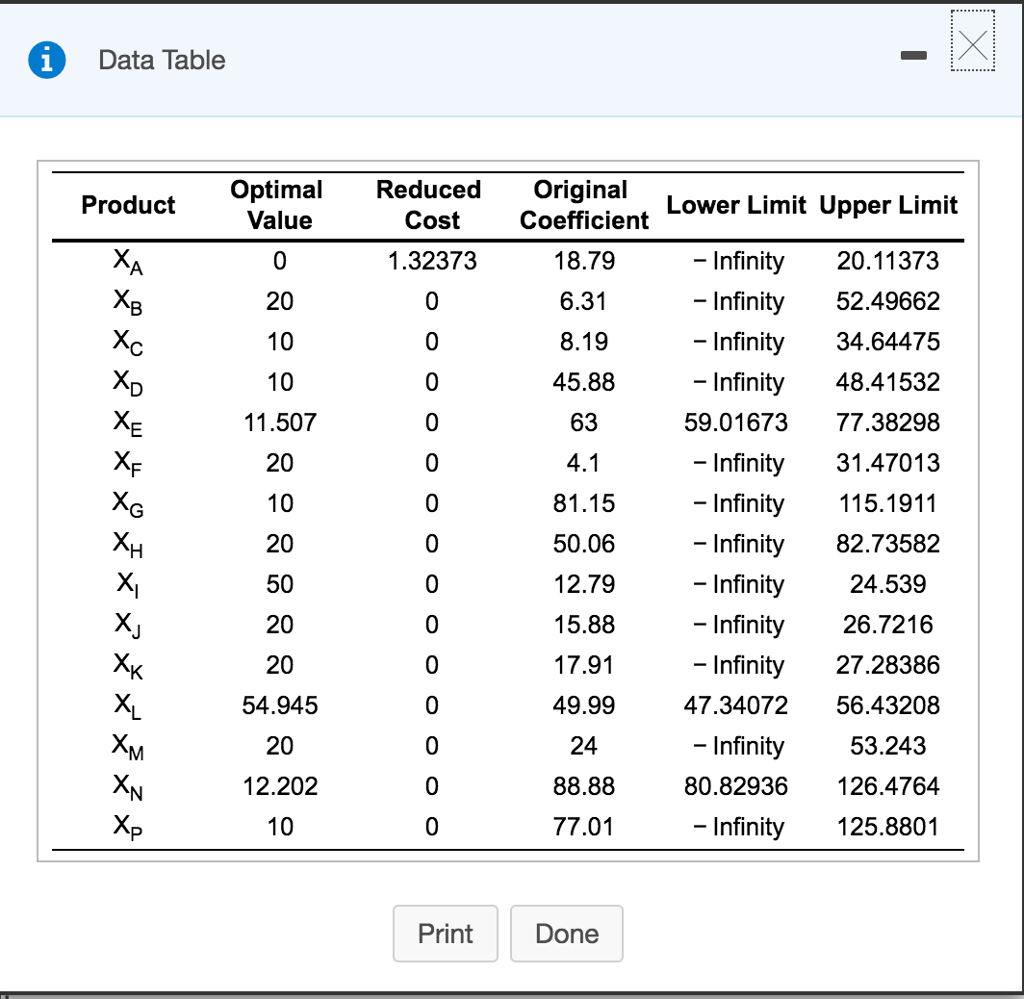The height and width of the screenshot is (999, 1024).
Task: Select the upper limit value 126.4764
Action: click(888, 787)
